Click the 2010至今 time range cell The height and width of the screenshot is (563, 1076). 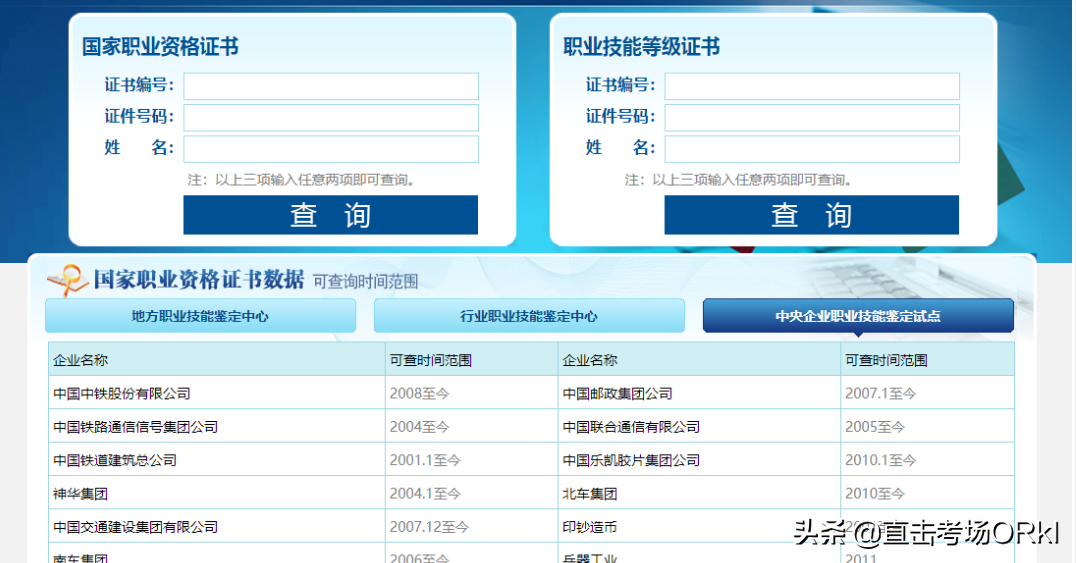tap(927, 494)
